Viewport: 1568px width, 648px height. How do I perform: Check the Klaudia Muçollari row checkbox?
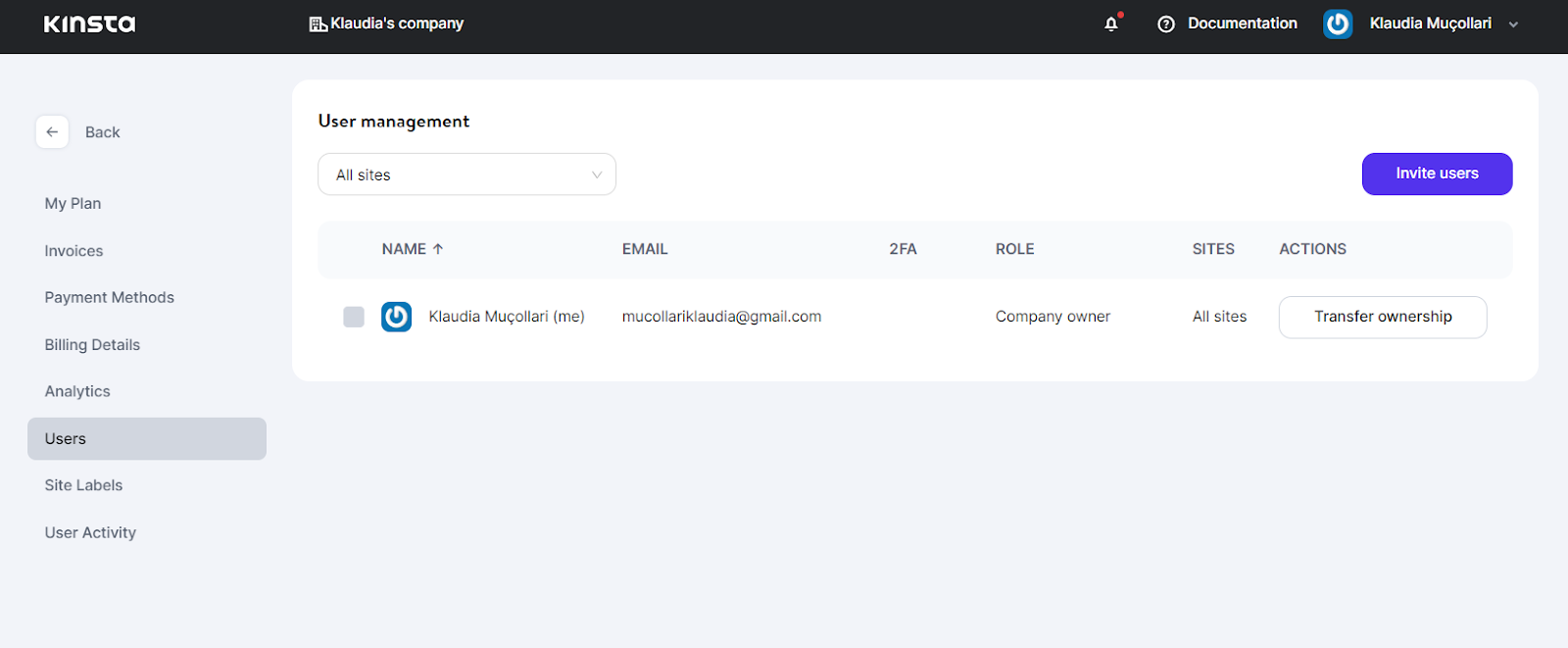coord(354,317)
